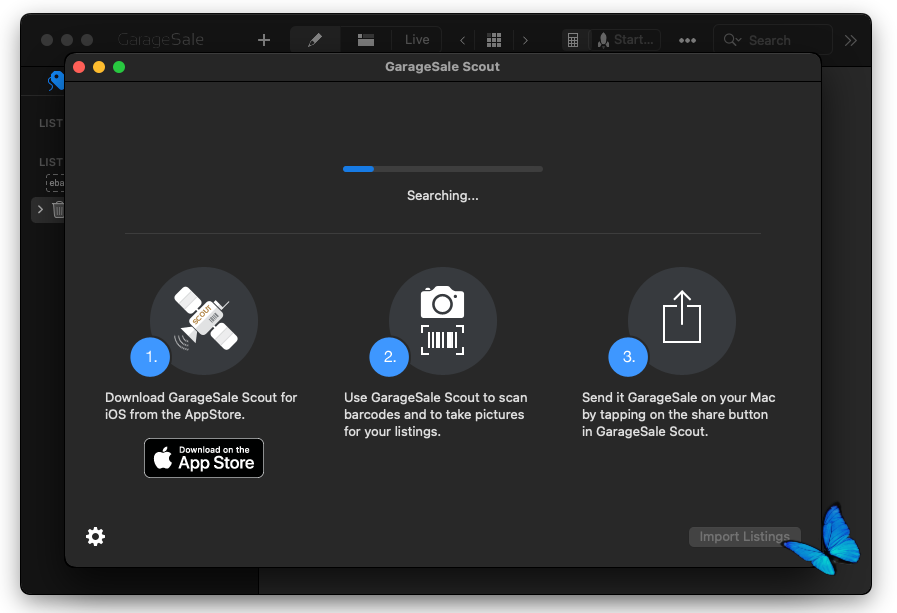This screenshot has height=613, width=897.
Task: Show the toolbar overflow double-chevron items
Action: [851, 40]
